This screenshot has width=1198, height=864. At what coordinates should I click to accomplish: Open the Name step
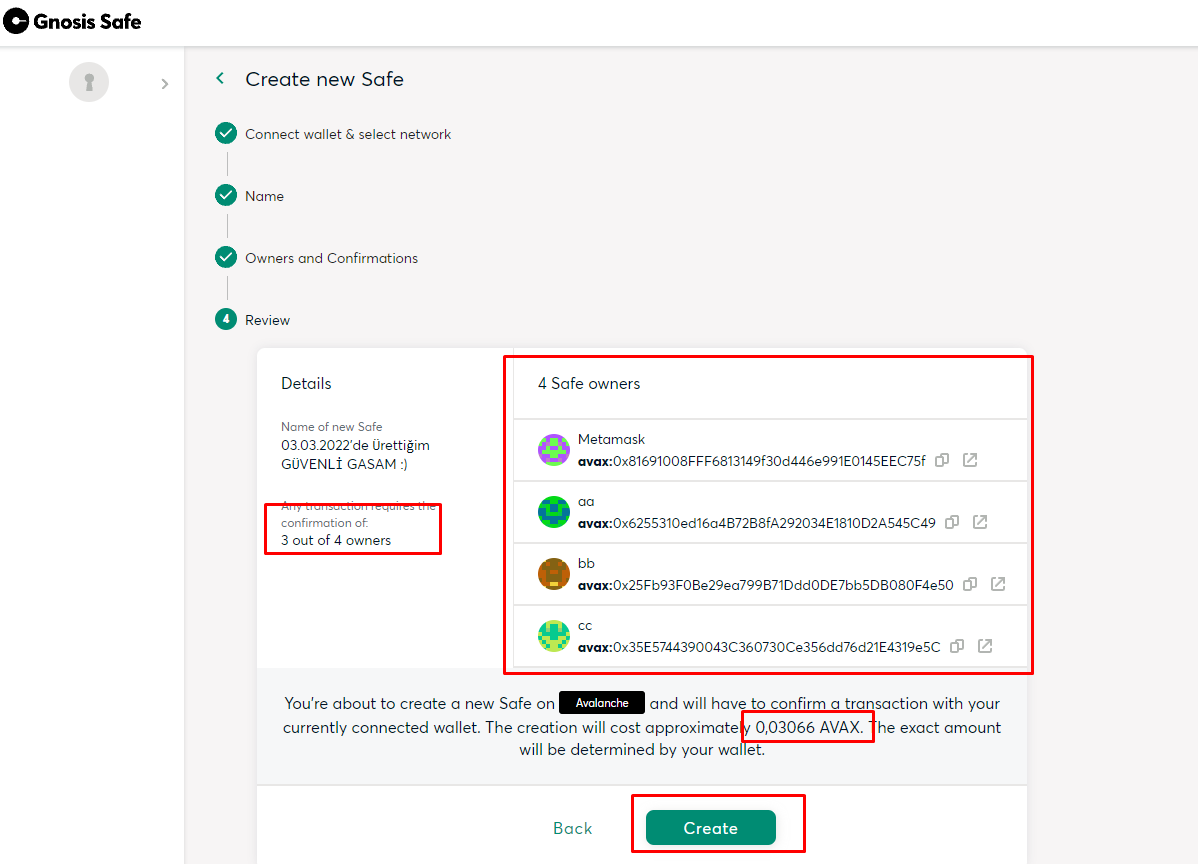264,196
